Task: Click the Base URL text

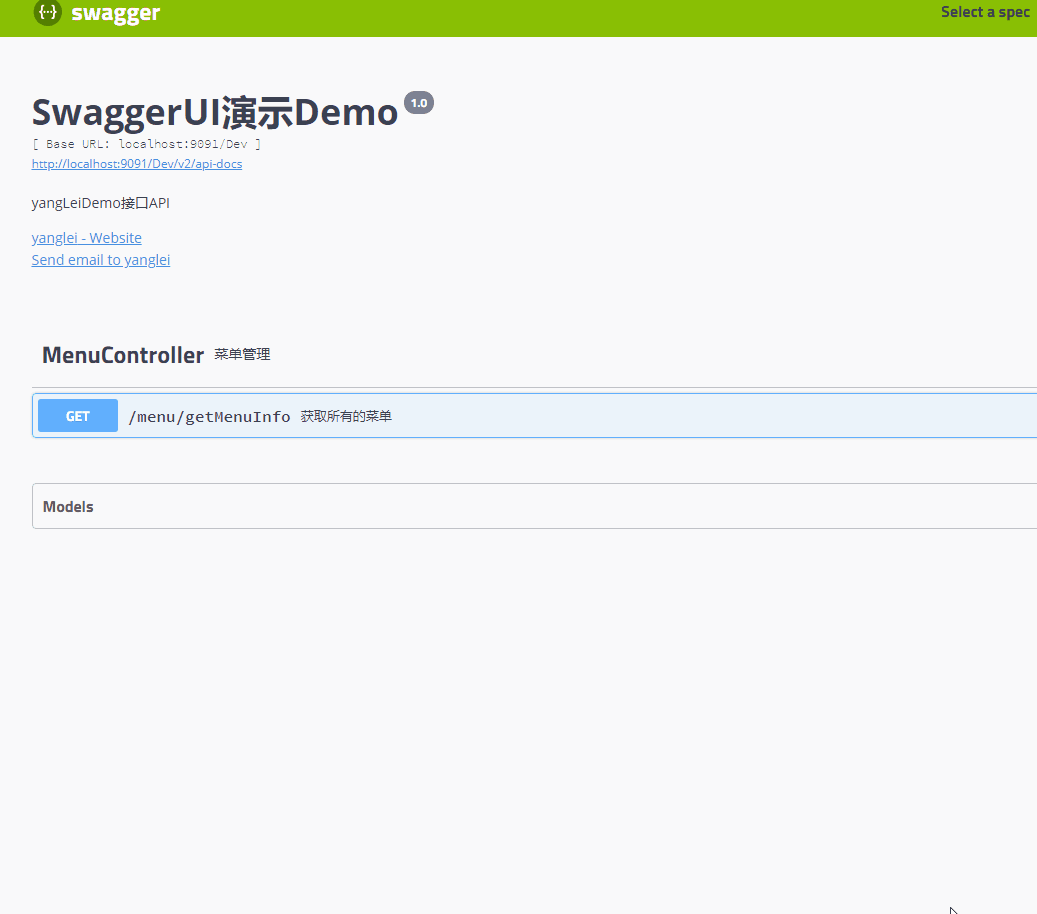Action: coord(145,143)
